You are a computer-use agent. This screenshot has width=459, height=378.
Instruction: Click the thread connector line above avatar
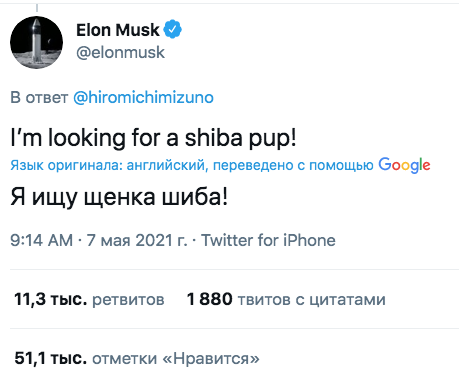tap(37, 7)
